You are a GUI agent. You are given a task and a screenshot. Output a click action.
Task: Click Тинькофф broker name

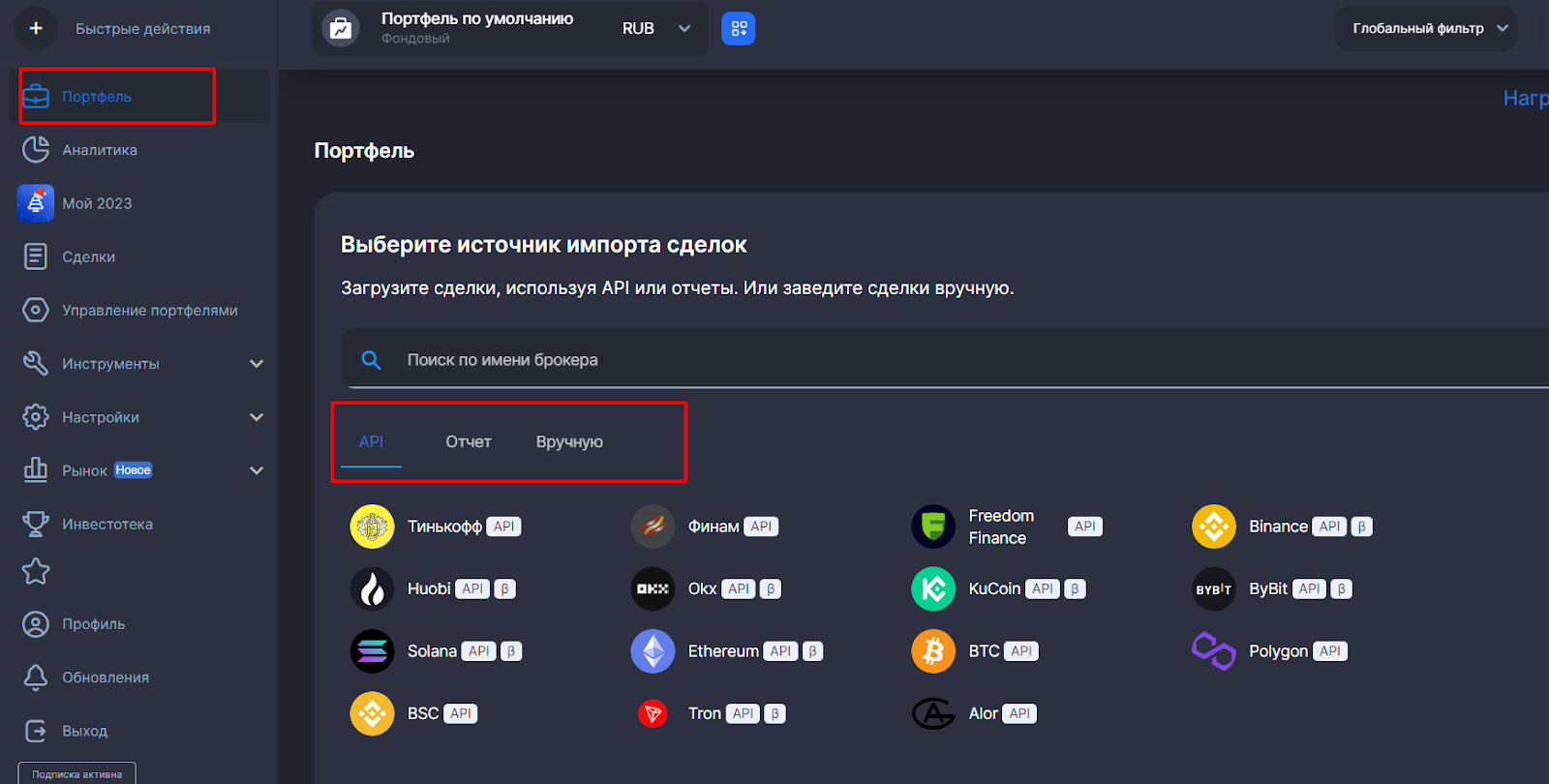tap(444, 527)
